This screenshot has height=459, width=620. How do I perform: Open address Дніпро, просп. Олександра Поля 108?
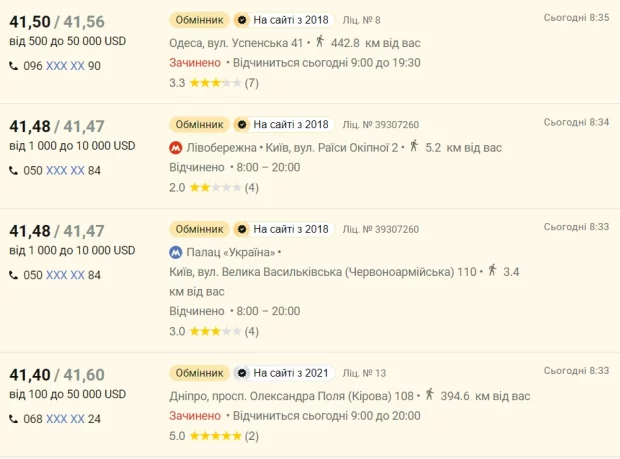tap(291, 396)
